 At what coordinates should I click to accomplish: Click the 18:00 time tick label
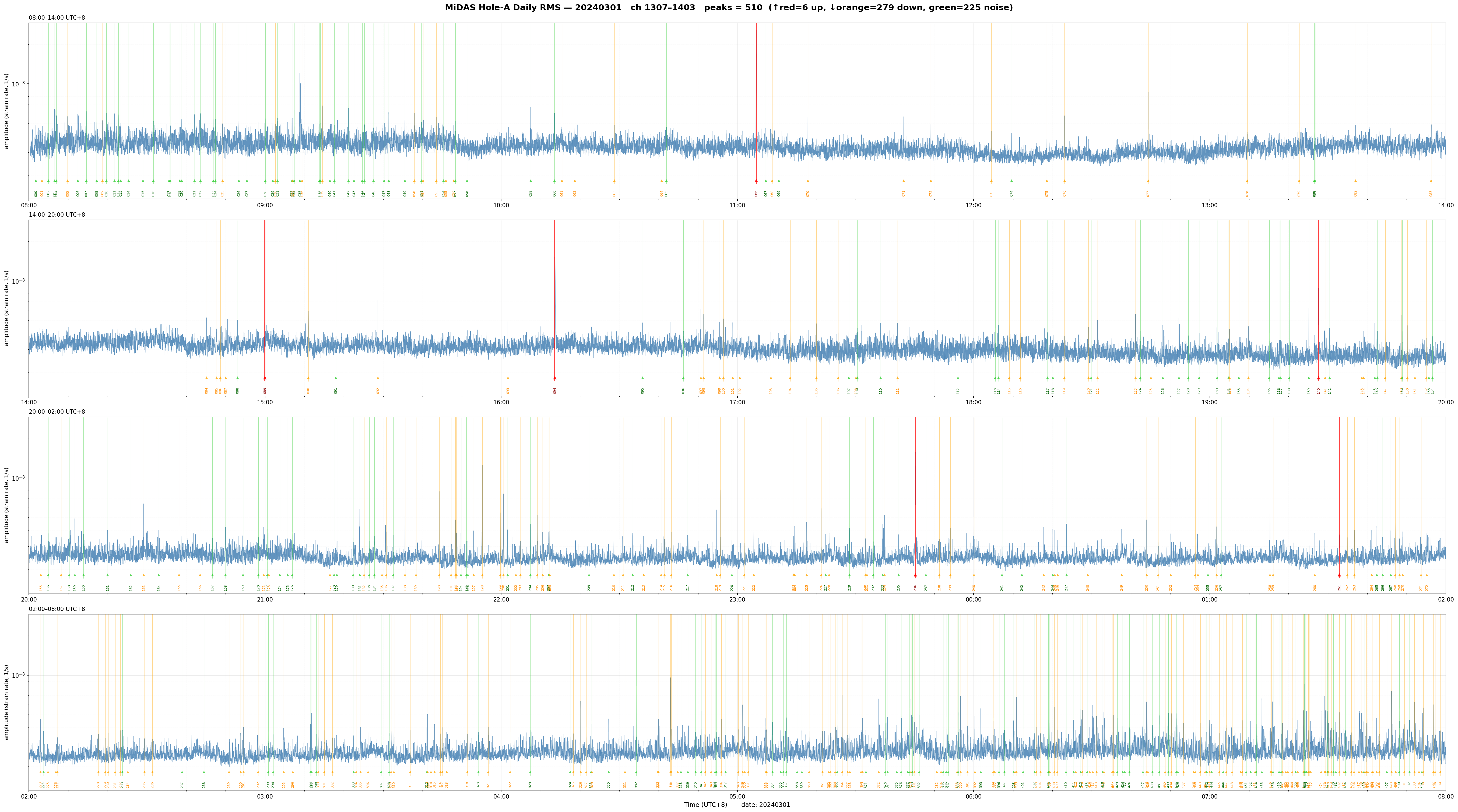(974, 402)
